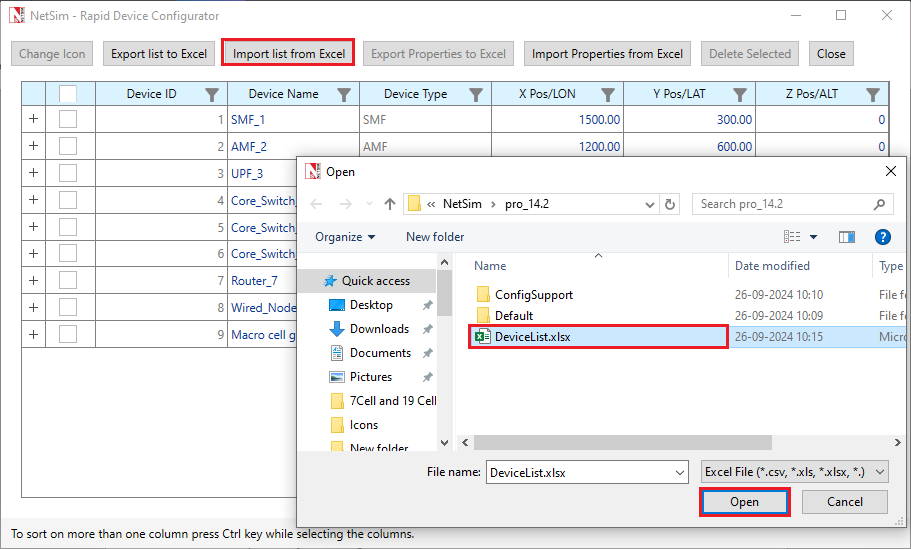The width and height of the screenshot is (911, 549).
Task: Open the address bar path dropdown
Action: 650,204
